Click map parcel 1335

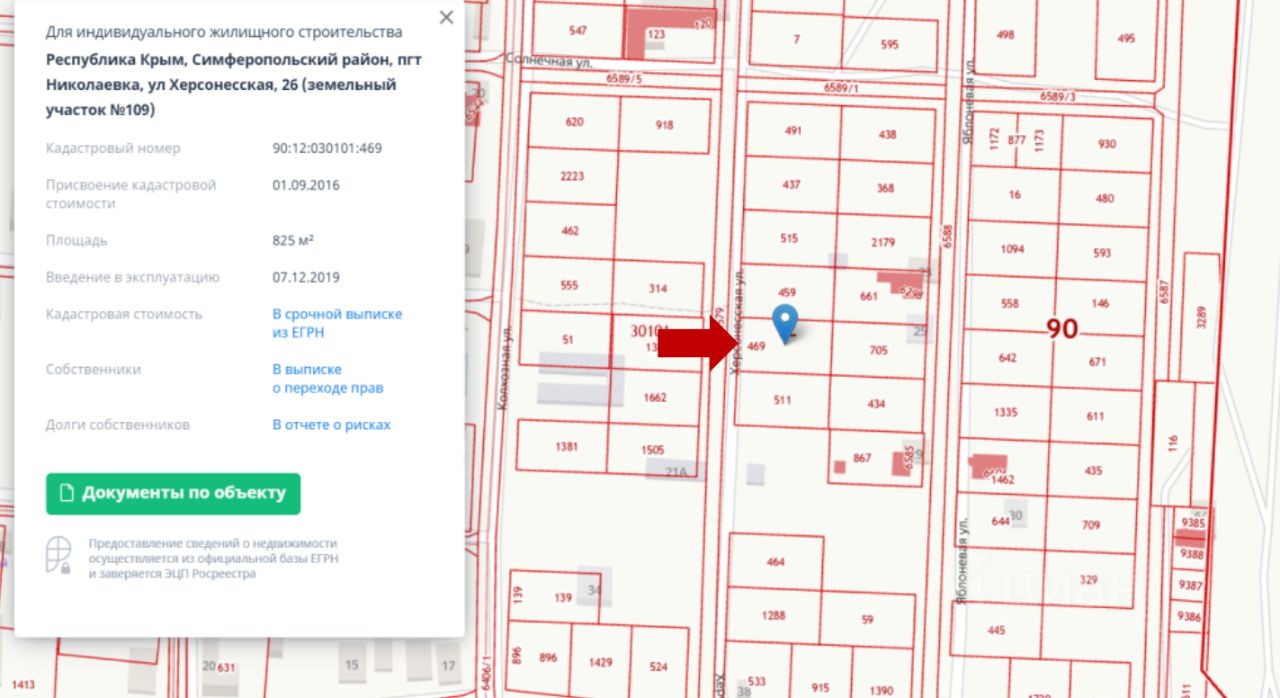click(1005, 412)
